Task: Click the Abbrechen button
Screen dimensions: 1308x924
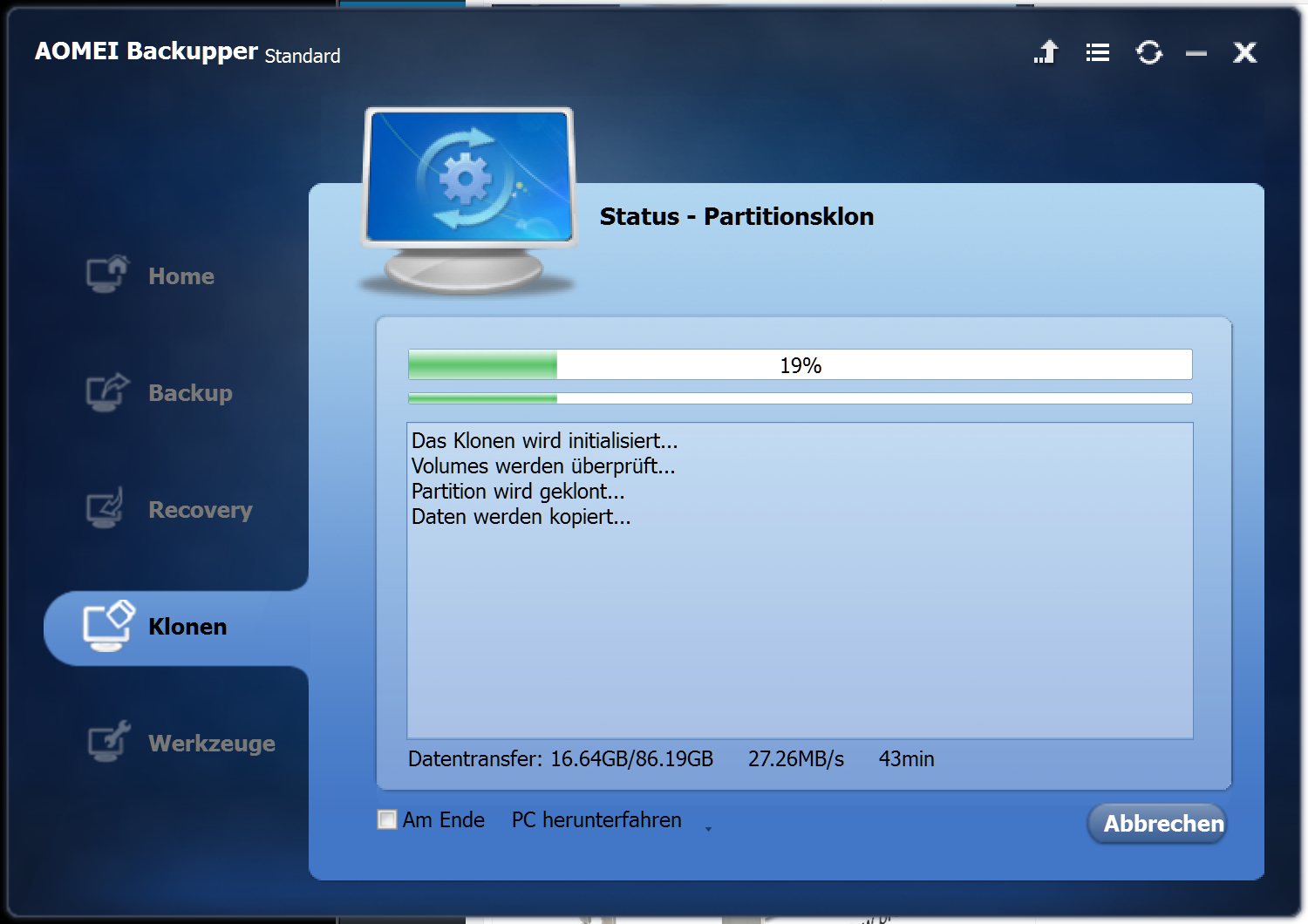Action: (x=1157, y=824)
